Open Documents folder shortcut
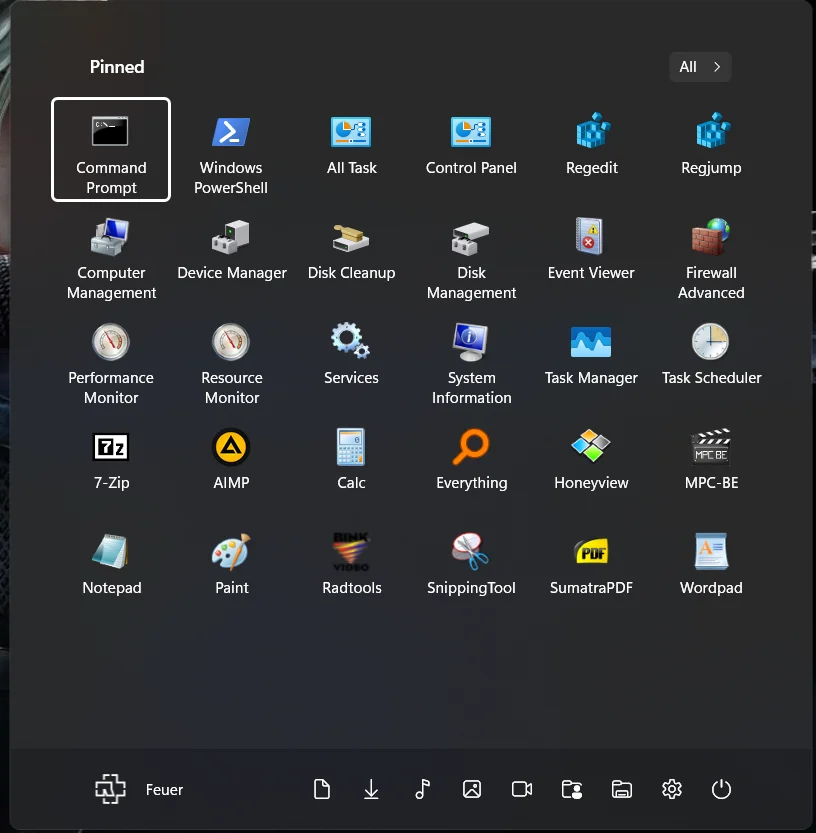 pos(321,789)
